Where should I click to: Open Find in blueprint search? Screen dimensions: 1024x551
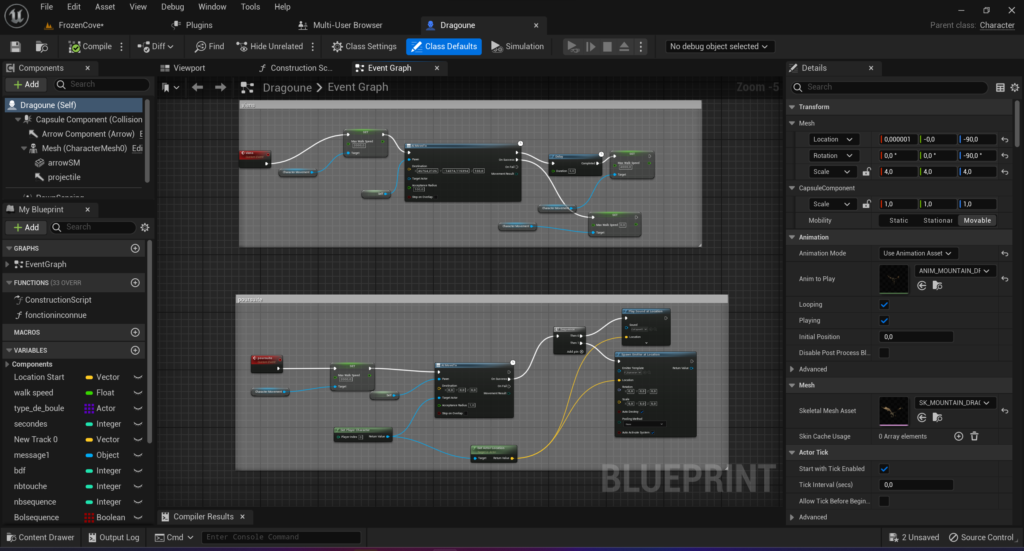[x=209, y=46]
